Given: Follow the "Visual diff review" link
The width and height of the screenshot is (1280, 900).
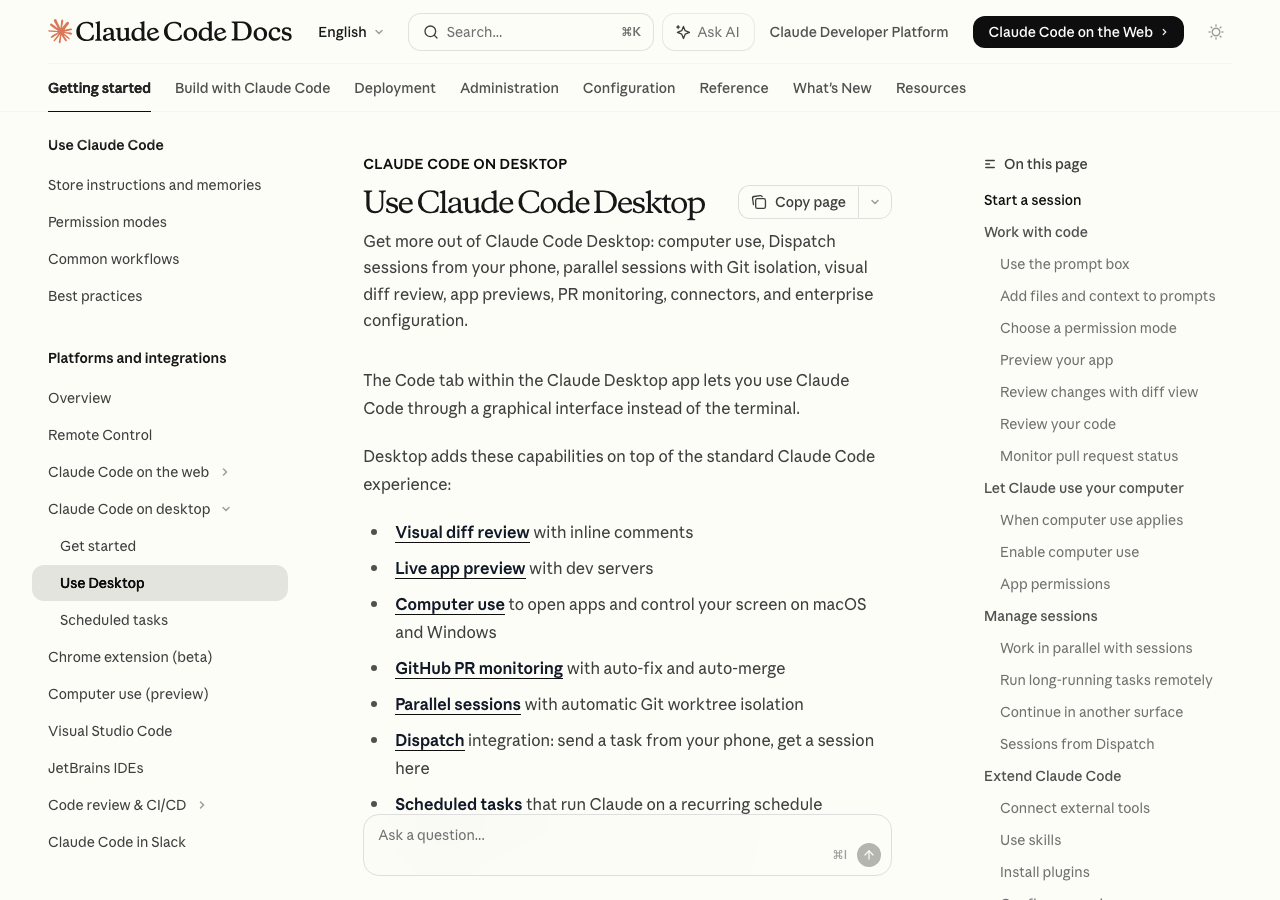Looking at the screenshot, I should click(x=462, y=532).
